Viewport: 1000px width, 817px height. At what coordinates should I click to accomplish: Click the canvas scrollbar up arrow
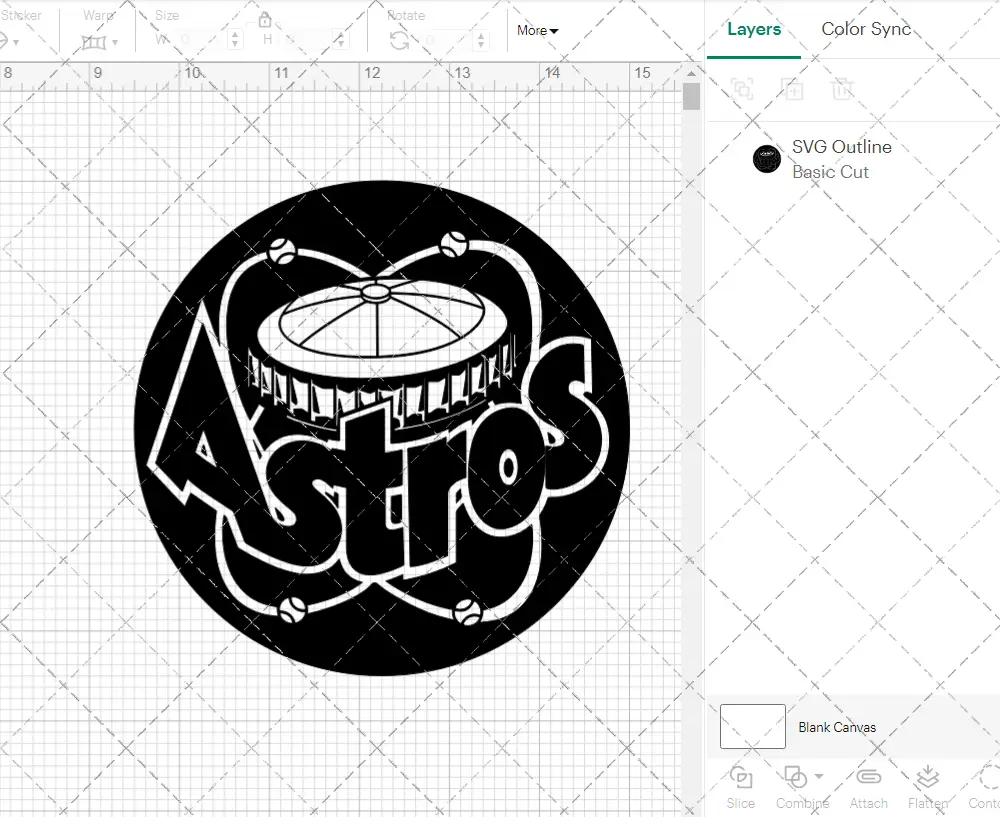[691, 73]
